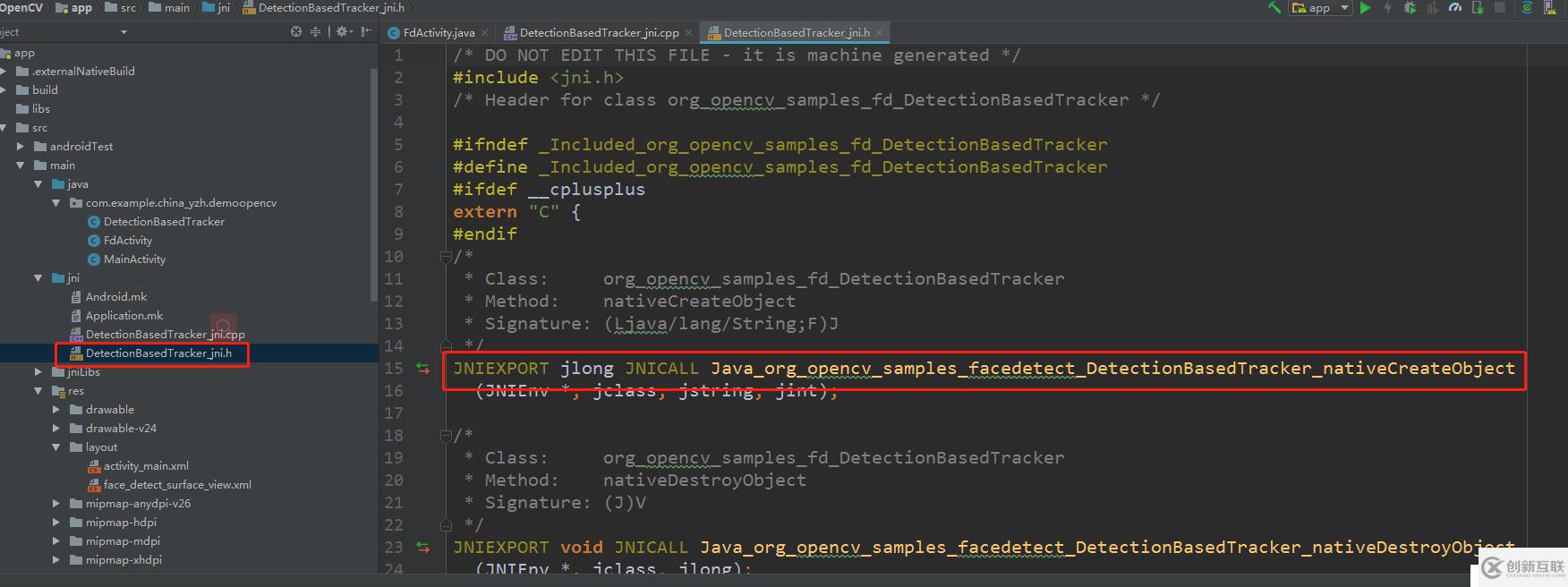The image size is (1568, 587).
Task: Open Project panel gear settings
Action: [x=344, y=31]
